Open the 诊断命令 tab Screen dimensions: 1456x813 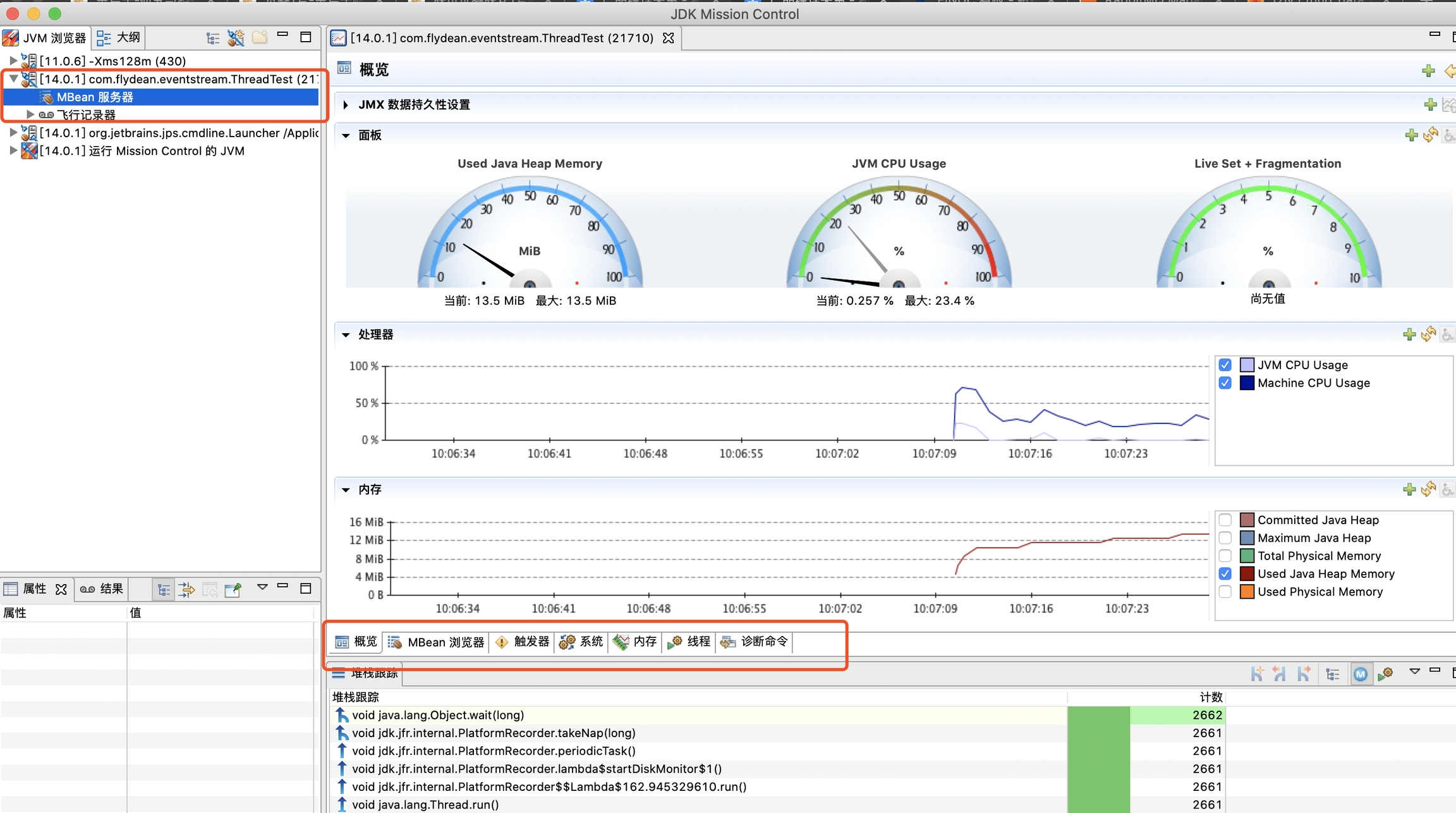tap(755, 642)
